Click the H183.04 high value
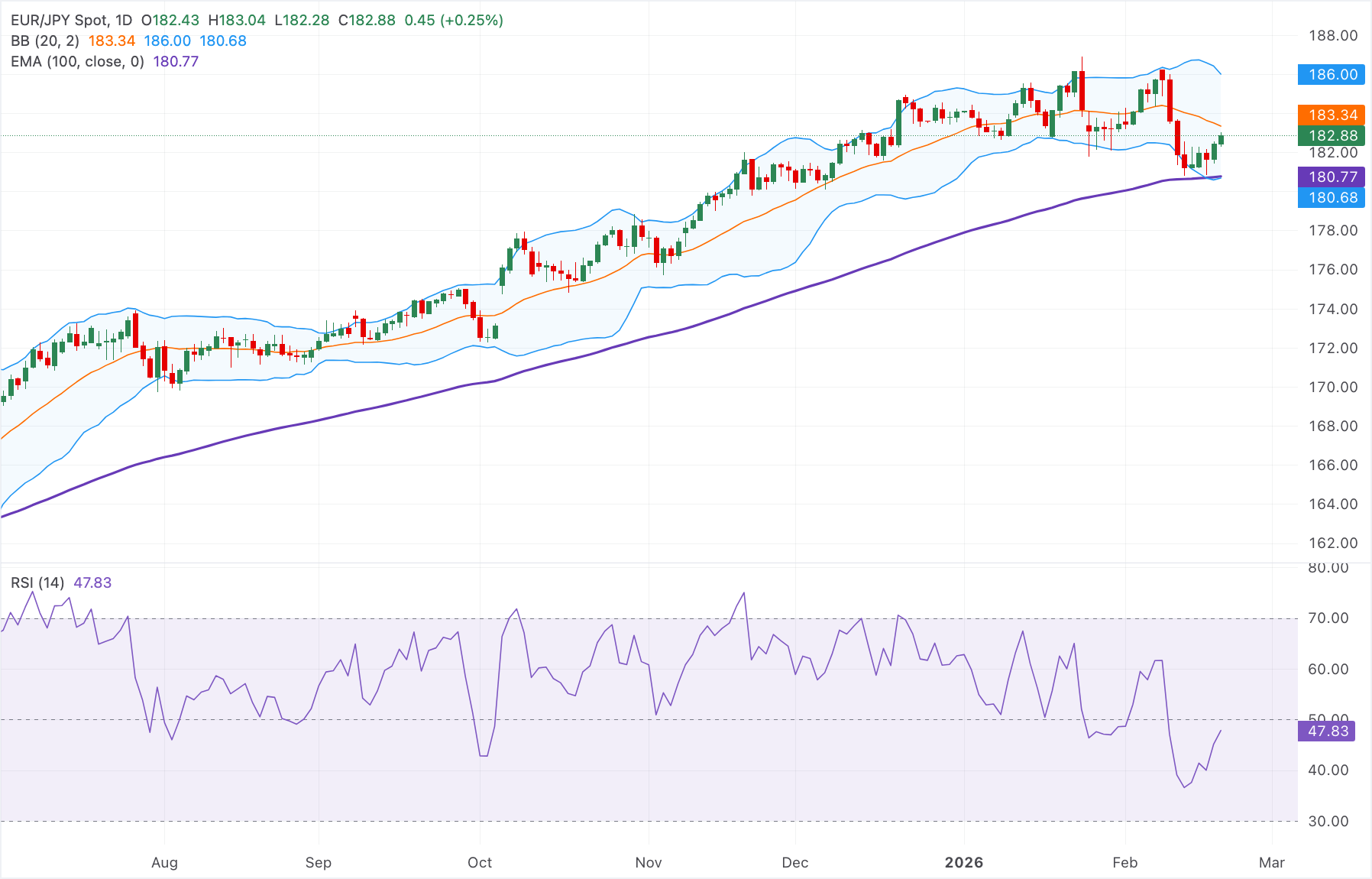The width and height of the screenshot is (1372, 879). pos(238,21)
